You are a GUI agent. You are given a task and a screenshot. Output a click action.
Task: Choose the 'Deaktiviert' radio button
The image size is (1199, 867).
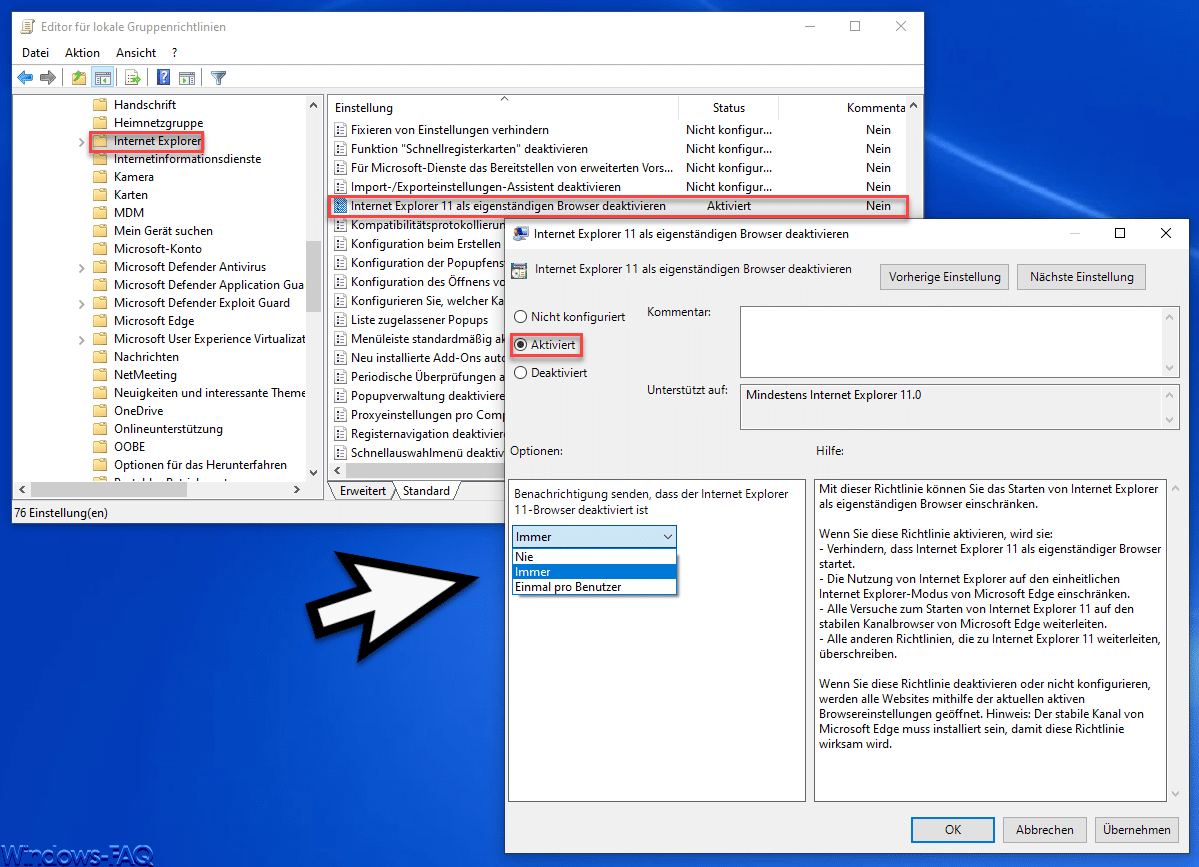coord(520,373)
